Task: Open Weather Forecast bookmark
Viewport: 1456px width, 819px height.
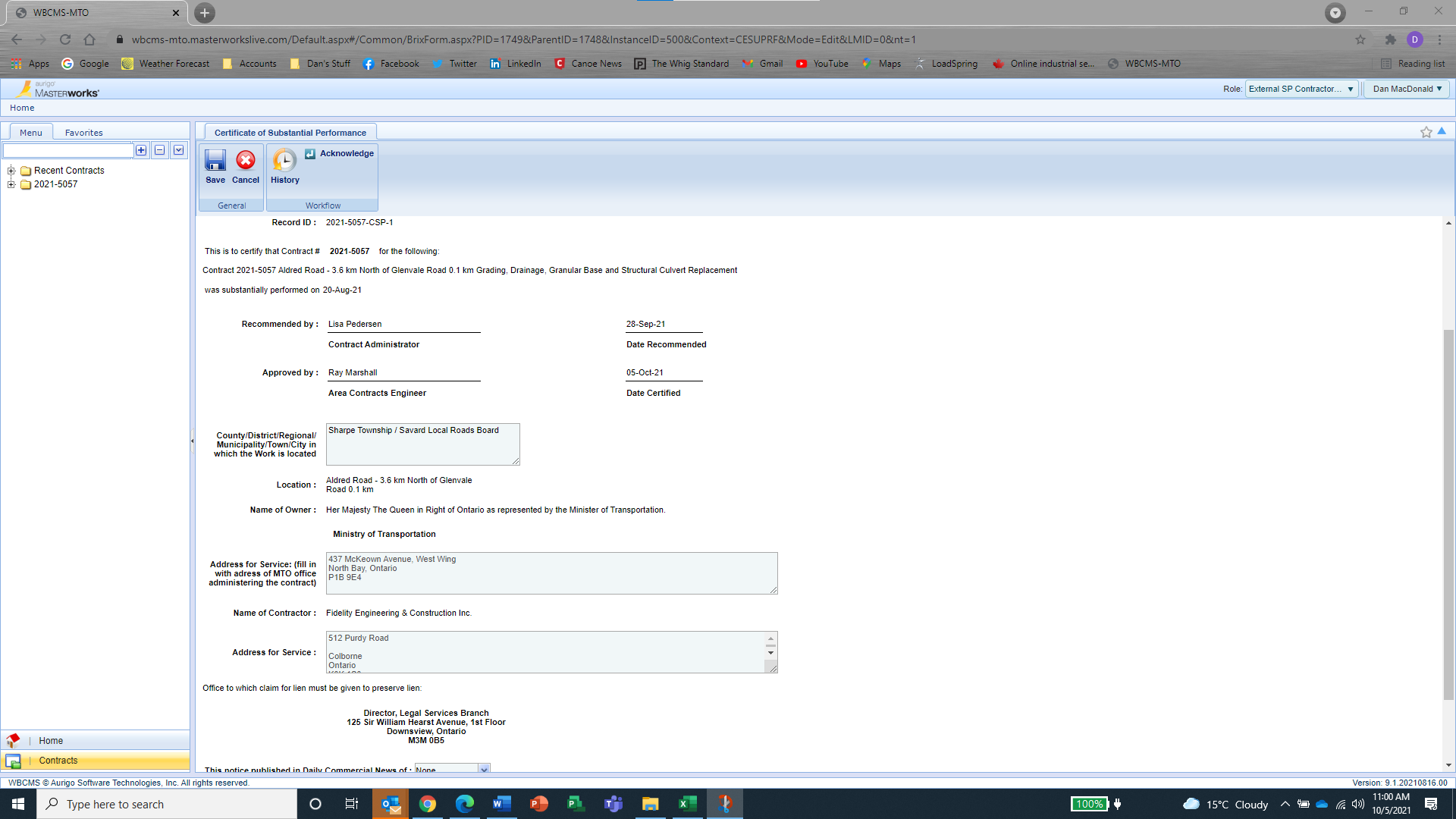Action: (165, 64)
